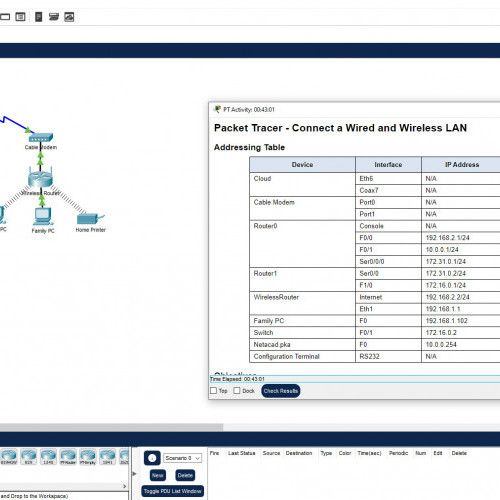Click the dark server-tower toolbar icon
The height and width of the screenshot is (500, 500).
point(39,17)
